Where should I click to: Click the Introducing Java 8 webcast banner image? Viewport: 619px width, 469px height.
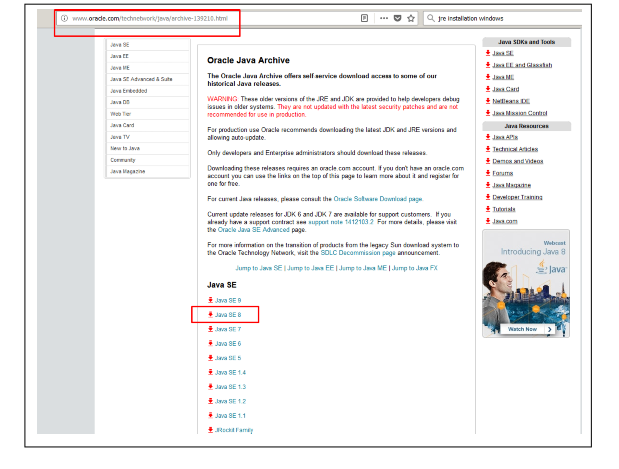click(x=526, y=283)
